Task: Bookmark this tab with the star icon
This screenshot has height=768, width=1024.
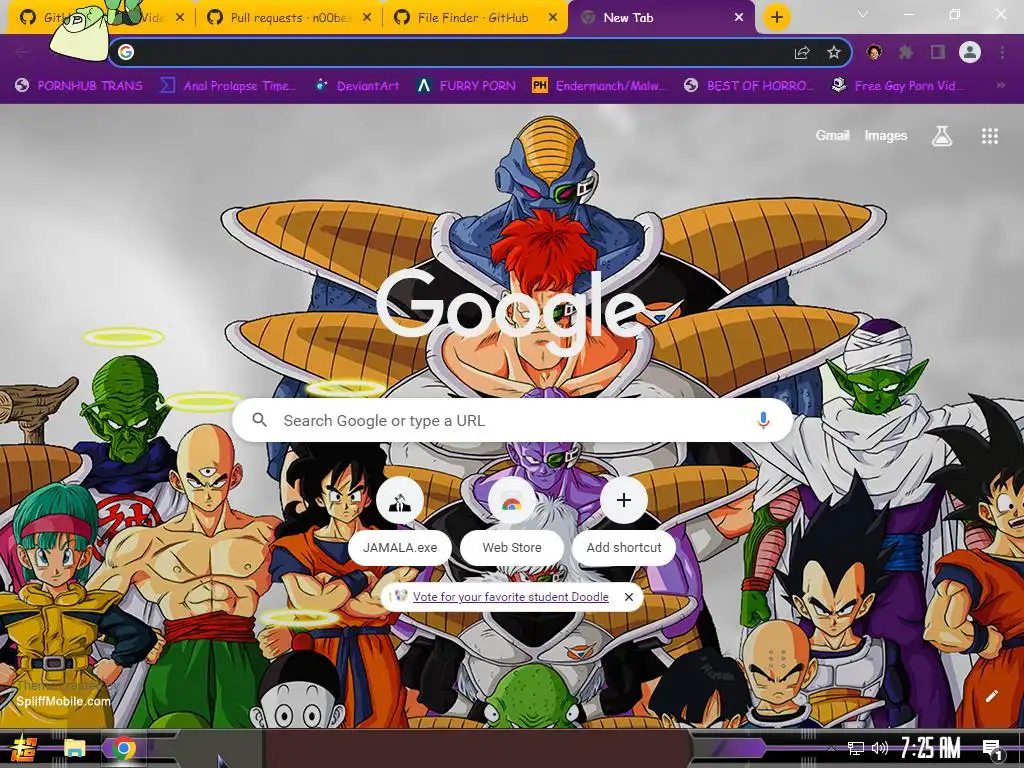Action: coord(834,52)
